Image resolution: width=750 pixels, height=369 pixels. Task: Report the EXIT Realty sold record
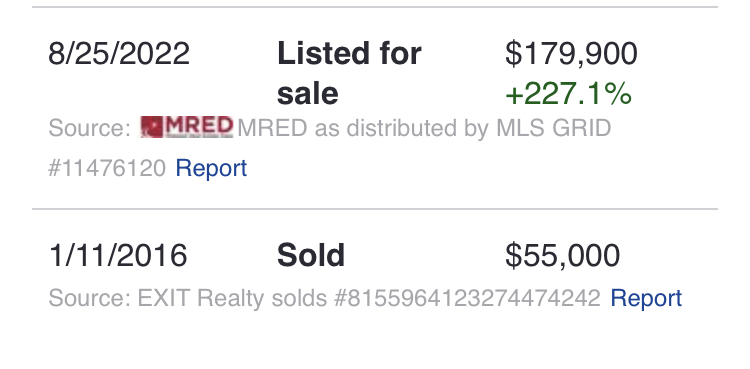click(x=646, y=298)
